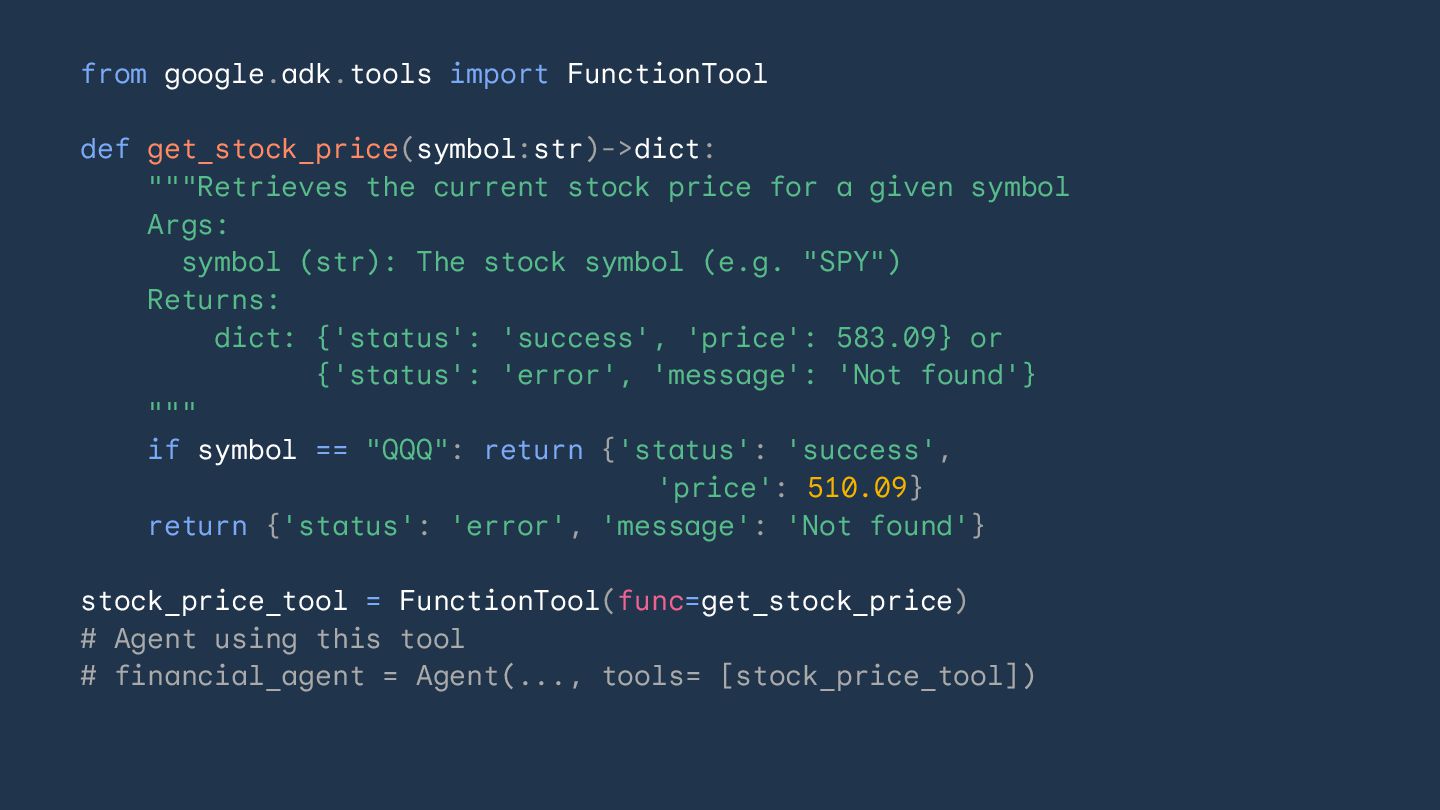The image size is (1440, 810).
Task: Click the 'Args:' docstring heading
Action: [188, 225]
